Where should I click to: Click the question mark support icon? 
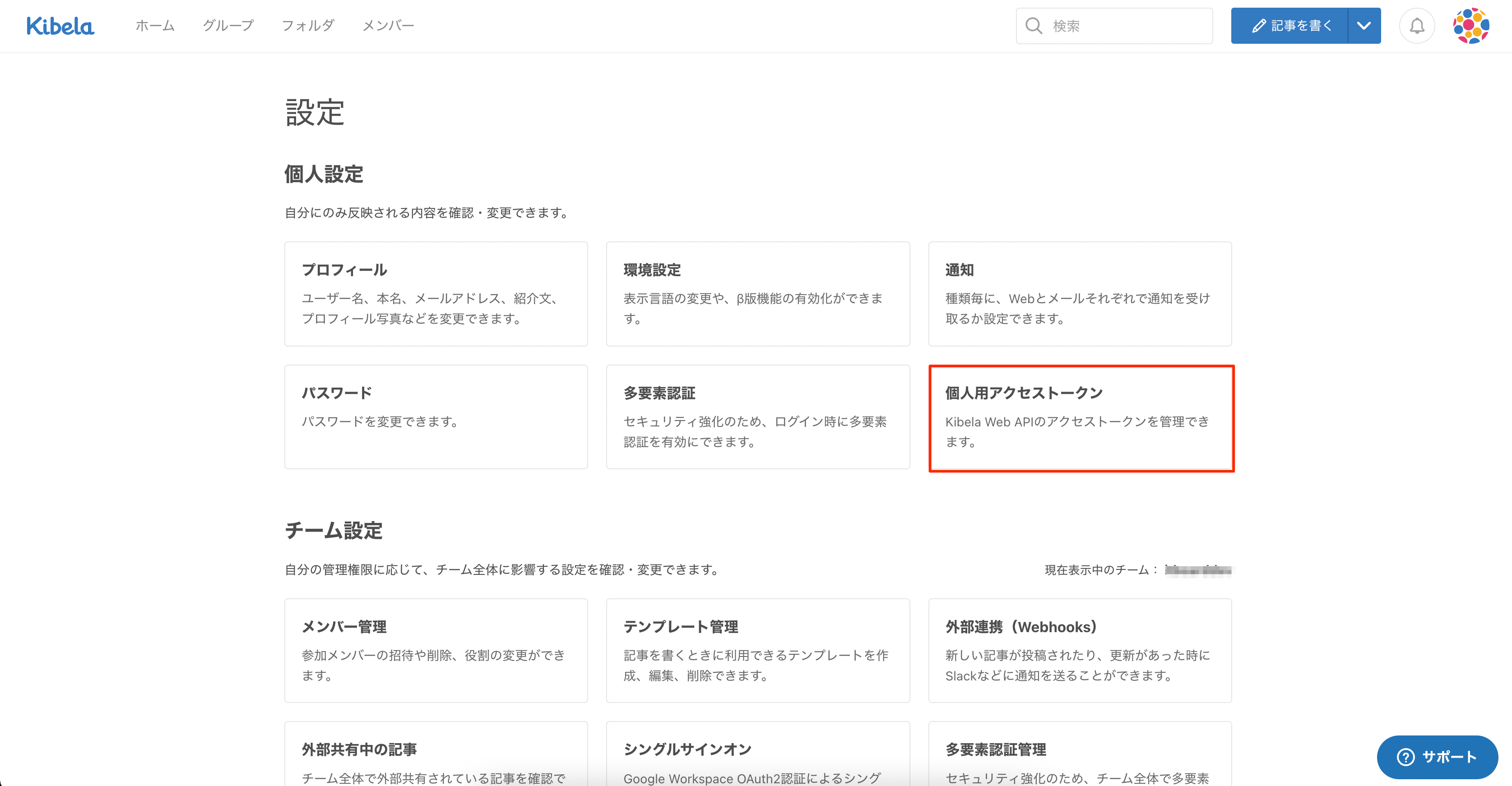tap(1406, 757)
